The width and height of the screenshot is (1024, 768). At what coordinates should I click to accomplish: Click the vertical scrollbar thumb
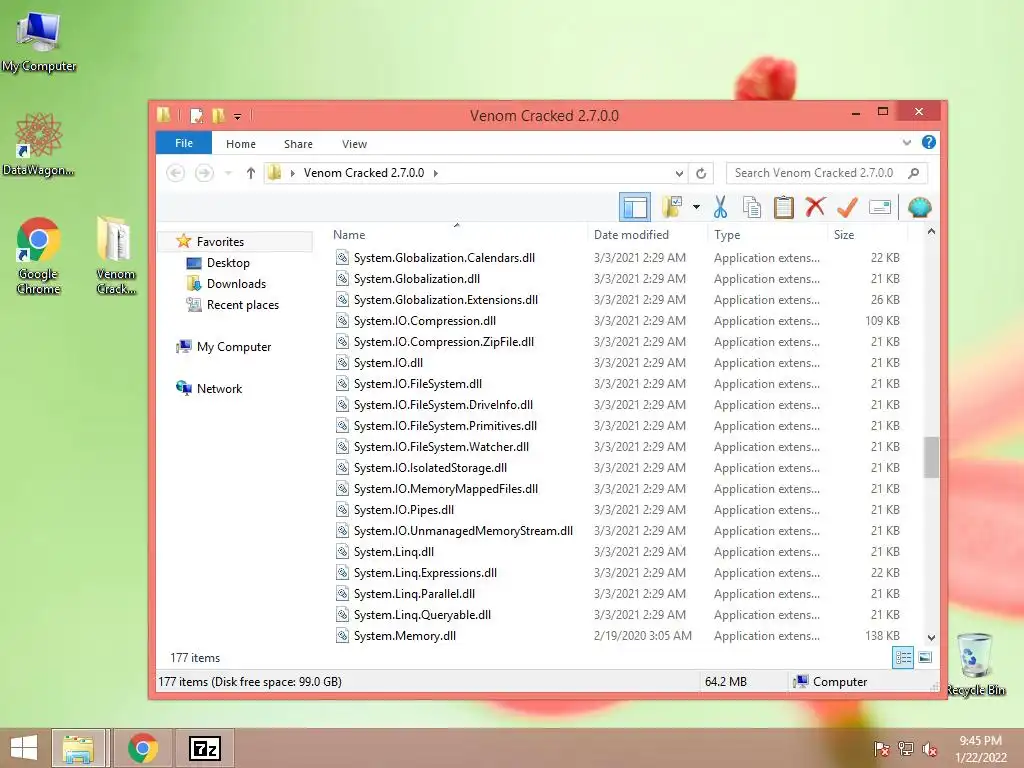coord(931,457)
